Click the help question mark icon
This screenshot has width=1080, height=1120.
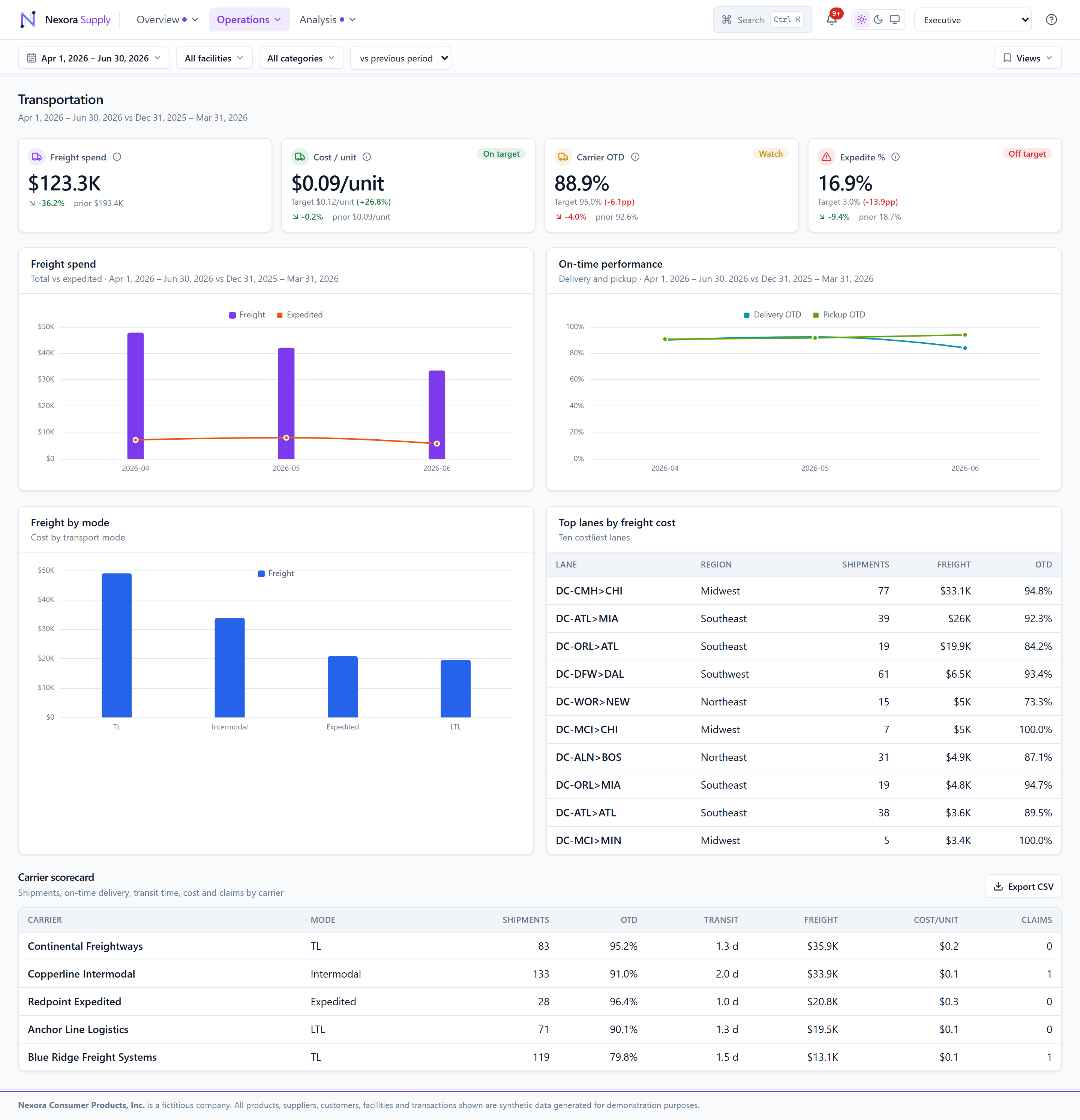tap(1051, 20)
